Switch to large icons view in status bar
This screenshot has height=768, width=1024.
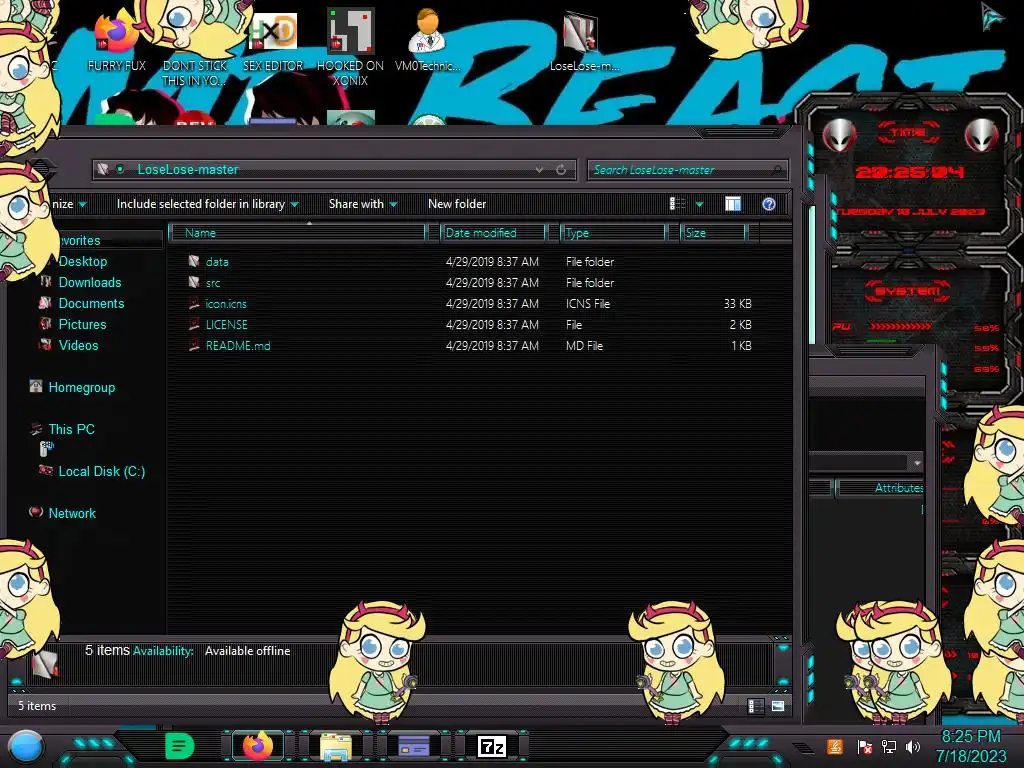coord(778,706)
